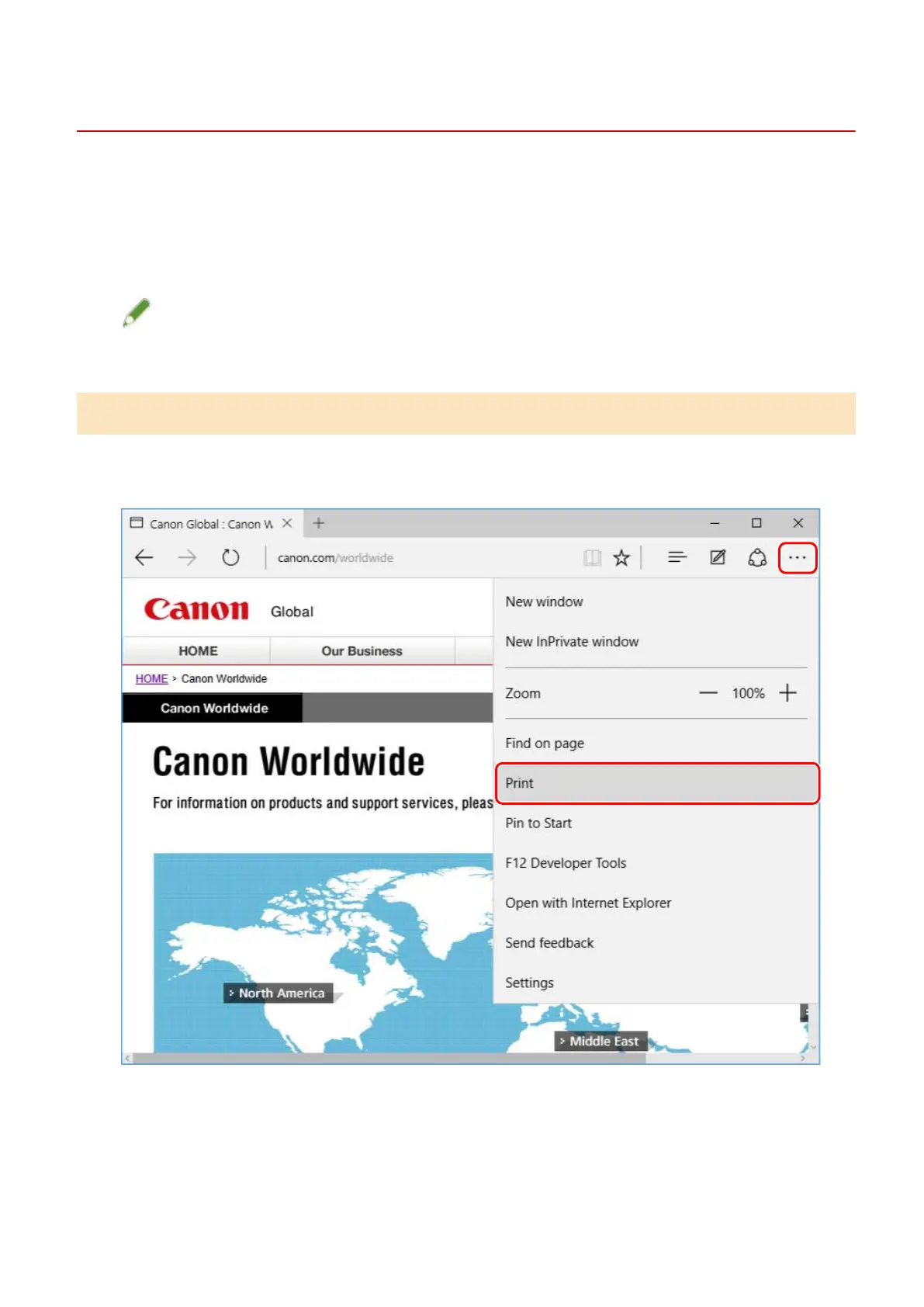Viewport: 924px width, 1307px height.
Task: Open Reading view book icon
Action: (x=593, y=557)
